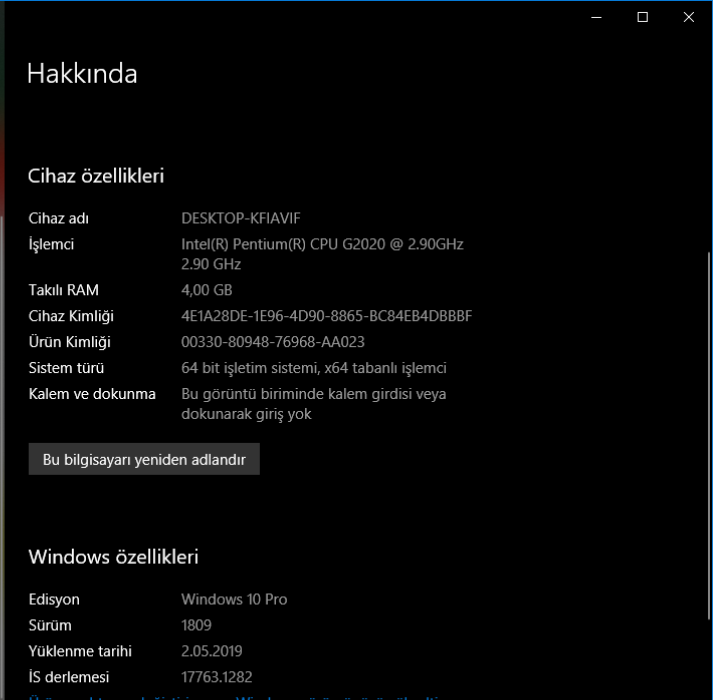Click the '64 bit işletim sistemi' system type text
Viewport: 713px width, 700px height.
click(313, 368)
